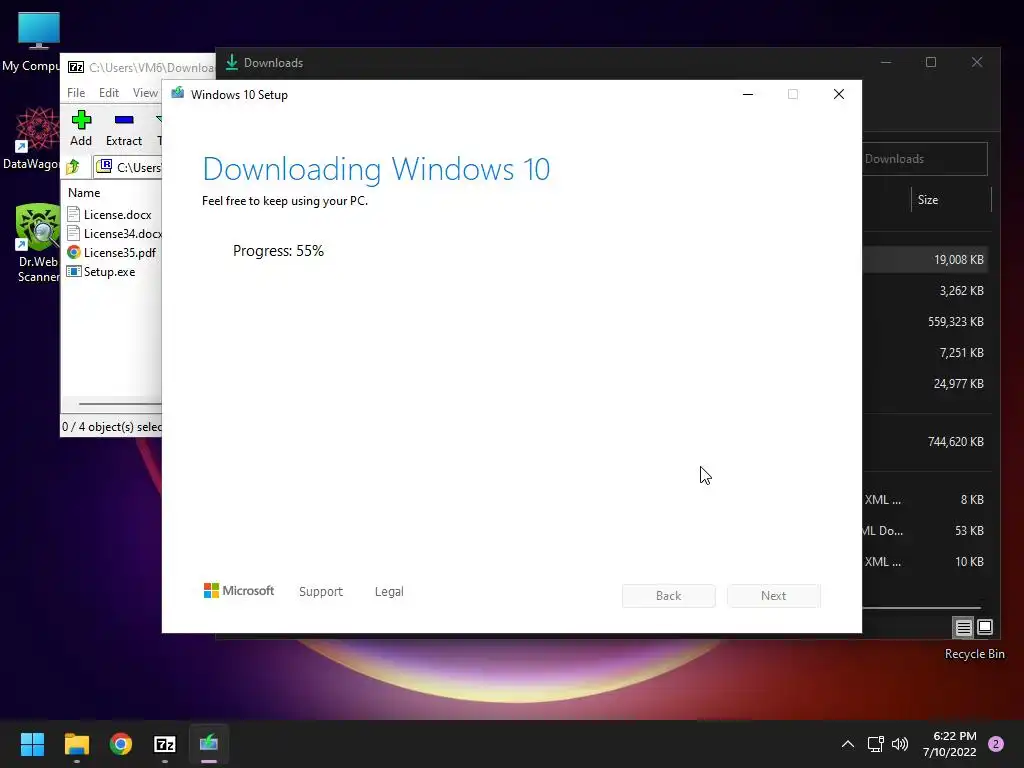Open network status tray icon
1024x768 pixels.
pos(875,744)
